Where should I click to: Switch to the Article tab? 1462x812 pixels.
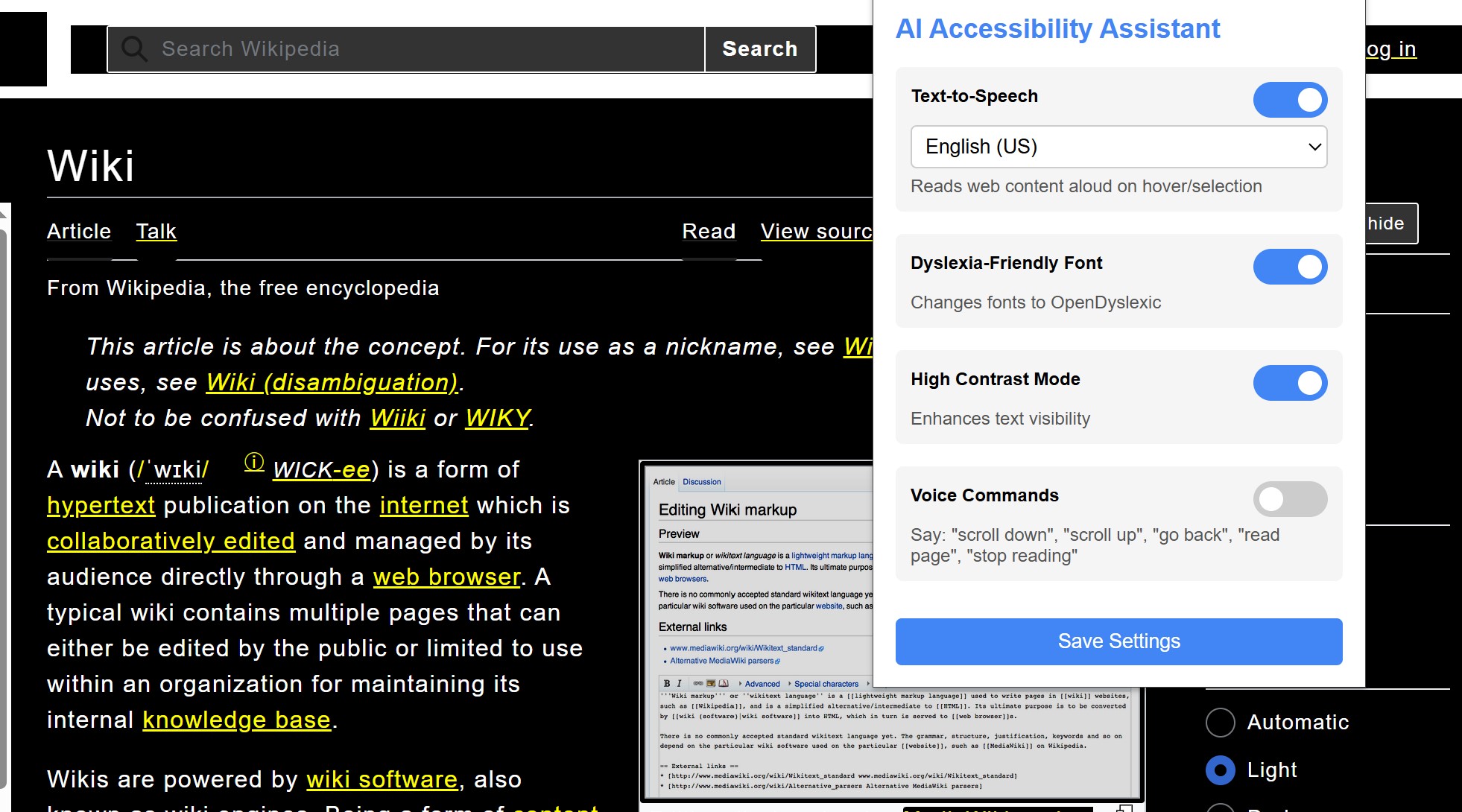(x=79, y=232)
